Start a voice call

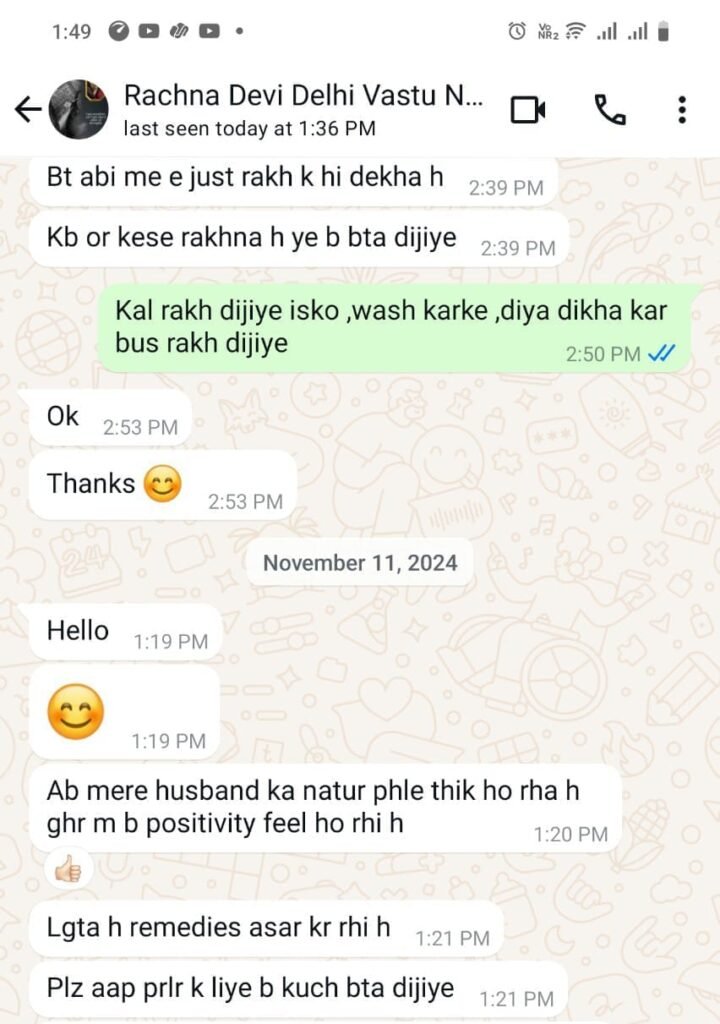pyautogui.click(x=610, y=110)
